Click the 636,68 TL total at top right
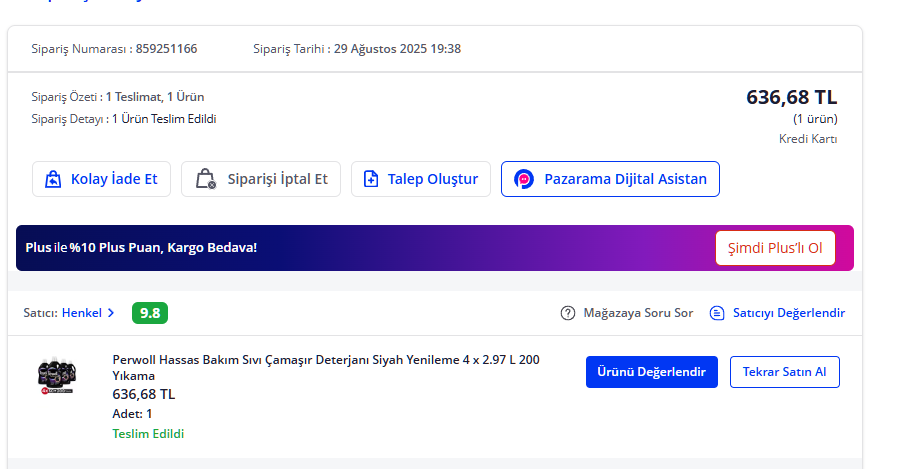 pos(792,97)
